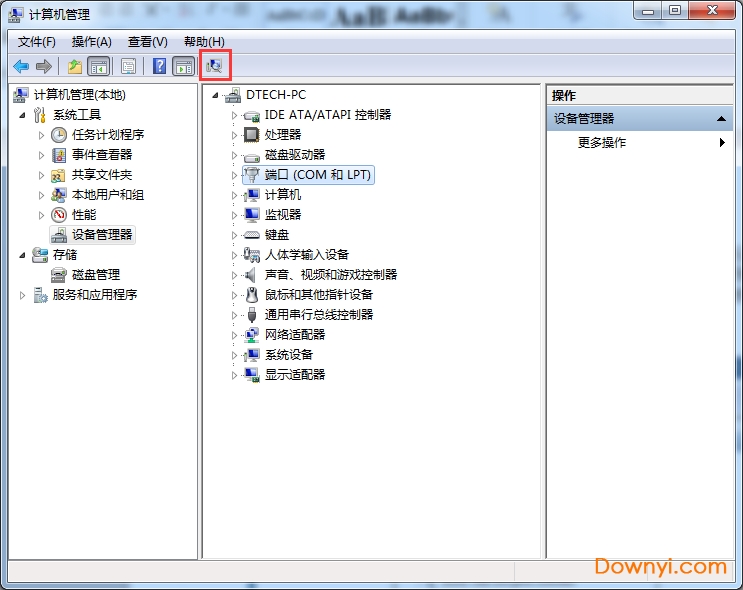This screenshot has height=590, width=743.
Task: Click 磁盘驱动器 drive icon
Action: [x=252, y=156]
